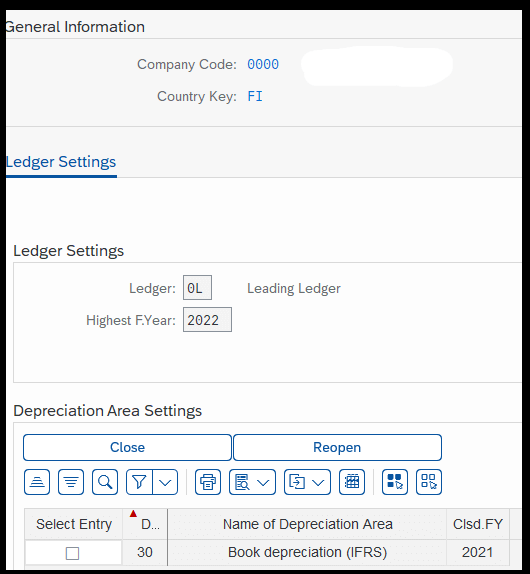Switch to the Ledger Settings tab
The image size is (530, 574).
coord(61,162)
